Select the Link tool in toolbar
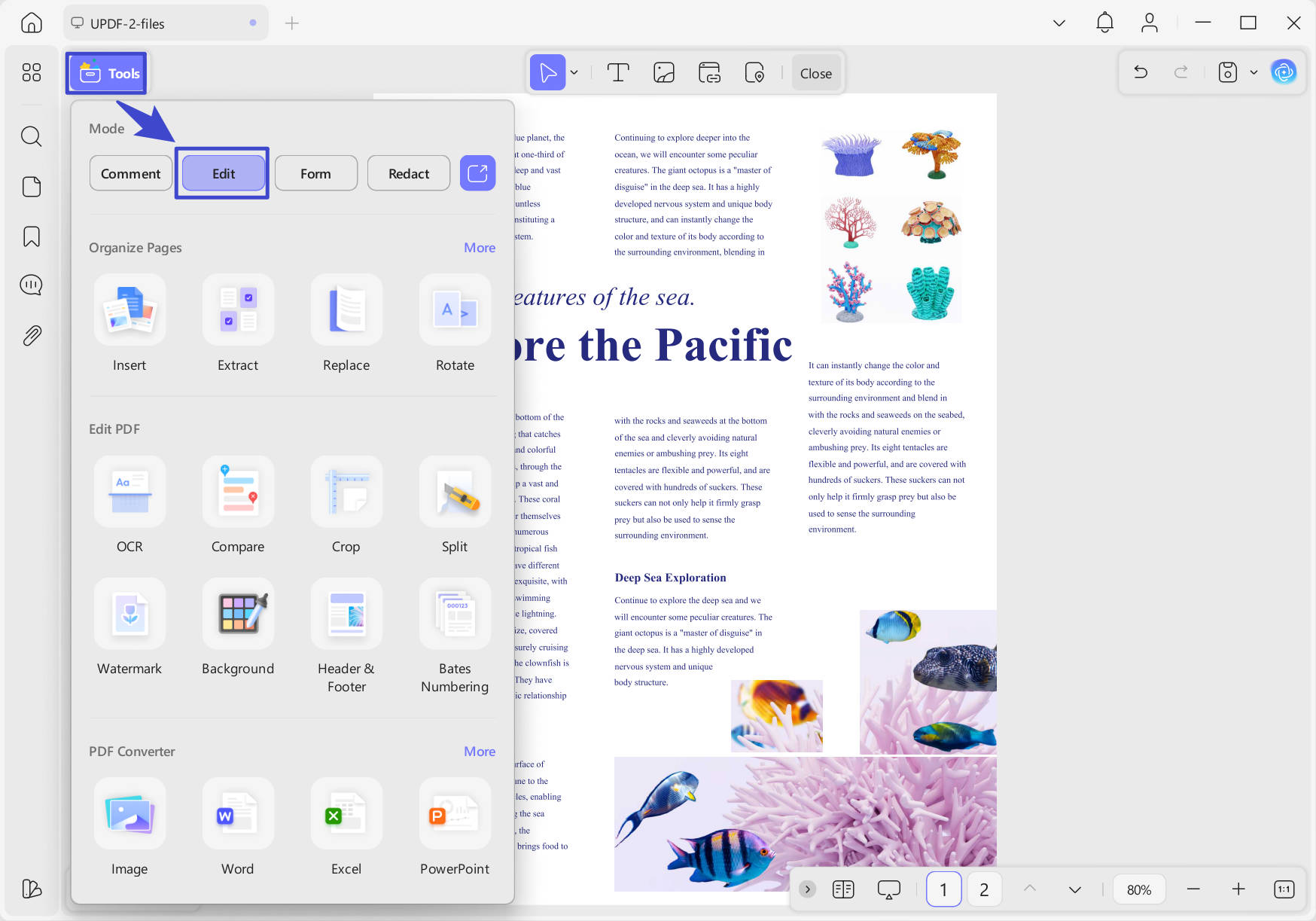 (709, 72)
